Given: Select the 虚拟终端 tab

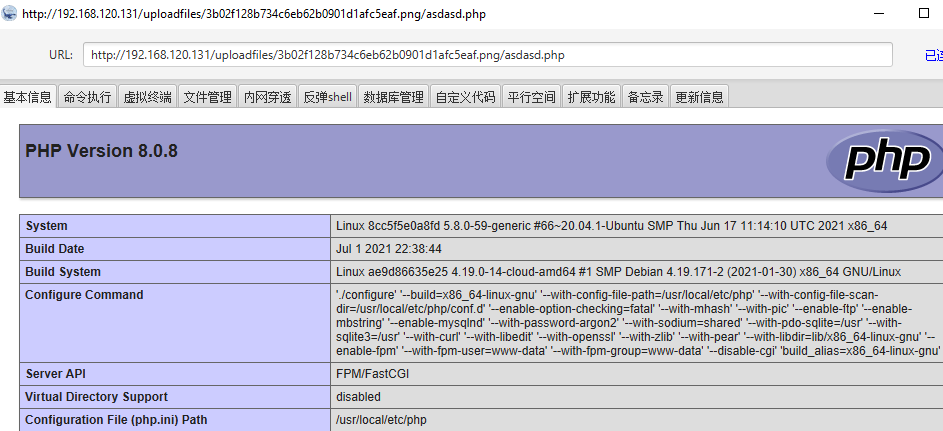Looking at the screenshot, I should click(148, 97).
